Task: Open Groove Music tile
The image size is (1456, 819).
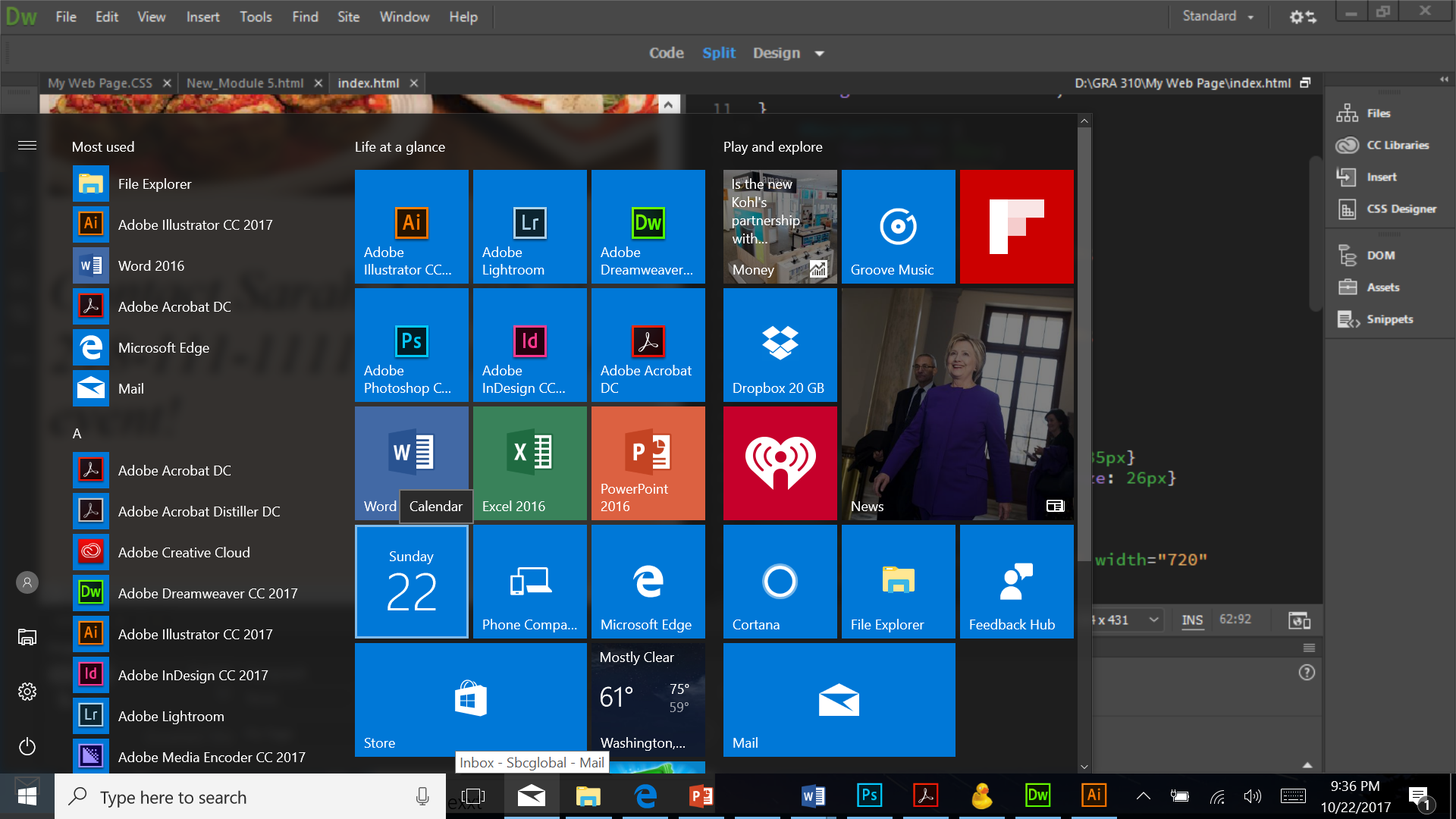Action: [899, 227]
